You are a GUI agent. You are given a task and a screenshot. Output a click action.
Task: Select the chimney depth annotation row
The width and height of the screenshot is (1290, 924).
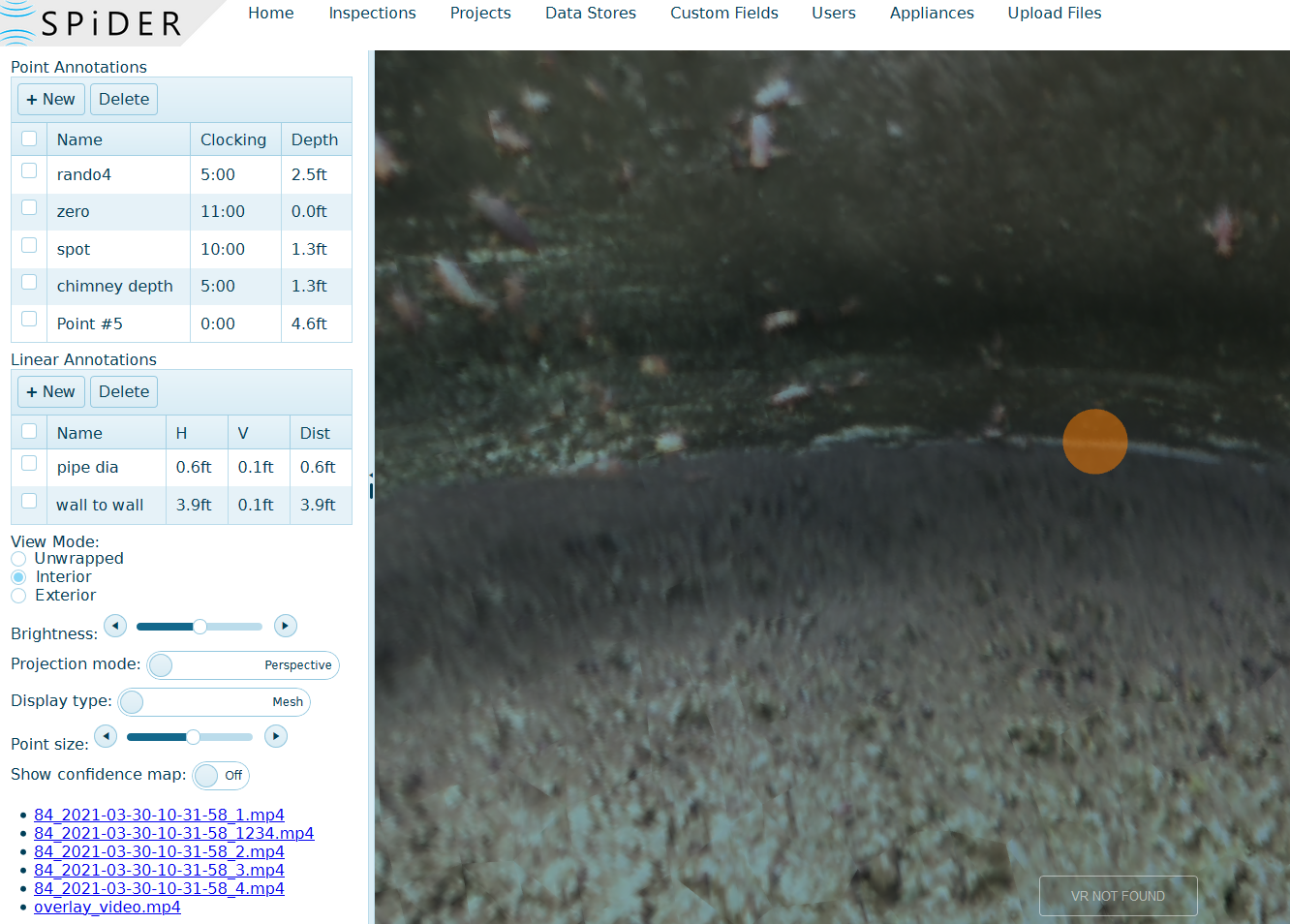point(115,286)
